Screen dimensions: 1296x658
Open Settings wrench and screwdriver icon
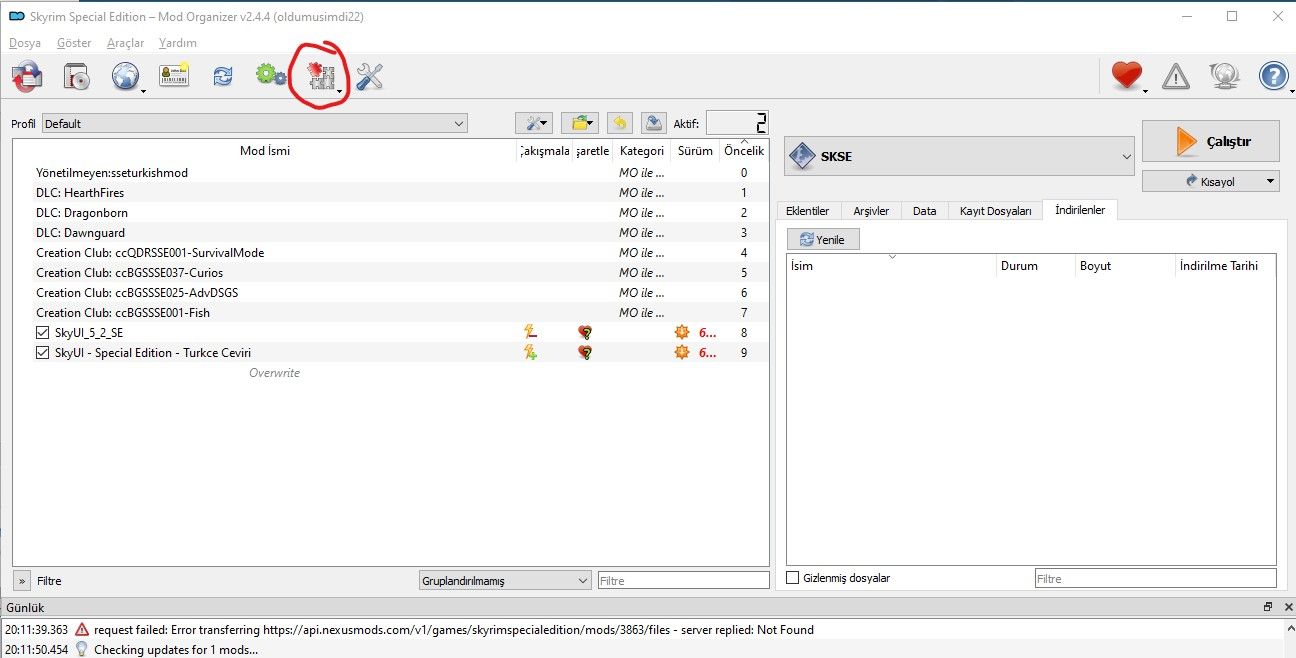[369, 76]
